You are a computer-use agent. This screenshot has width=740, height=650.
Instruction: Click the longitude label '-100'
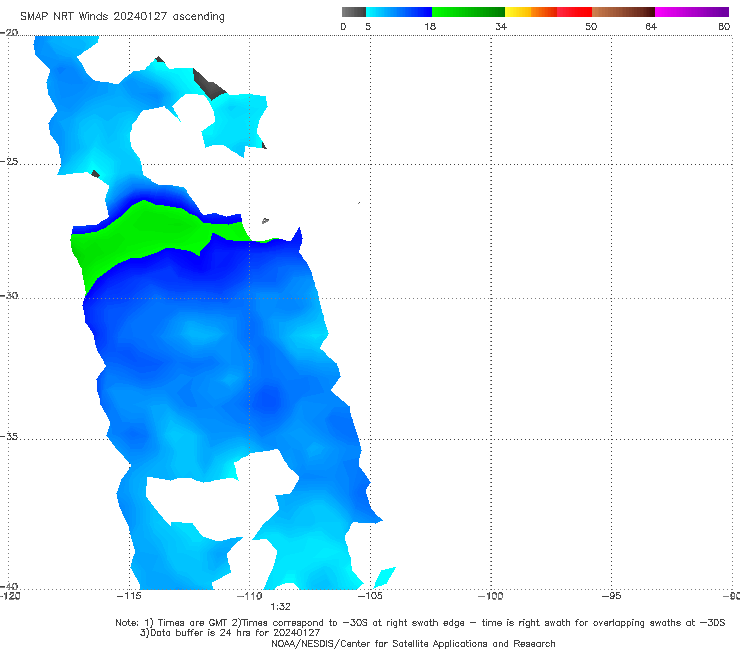pos(491,596)
